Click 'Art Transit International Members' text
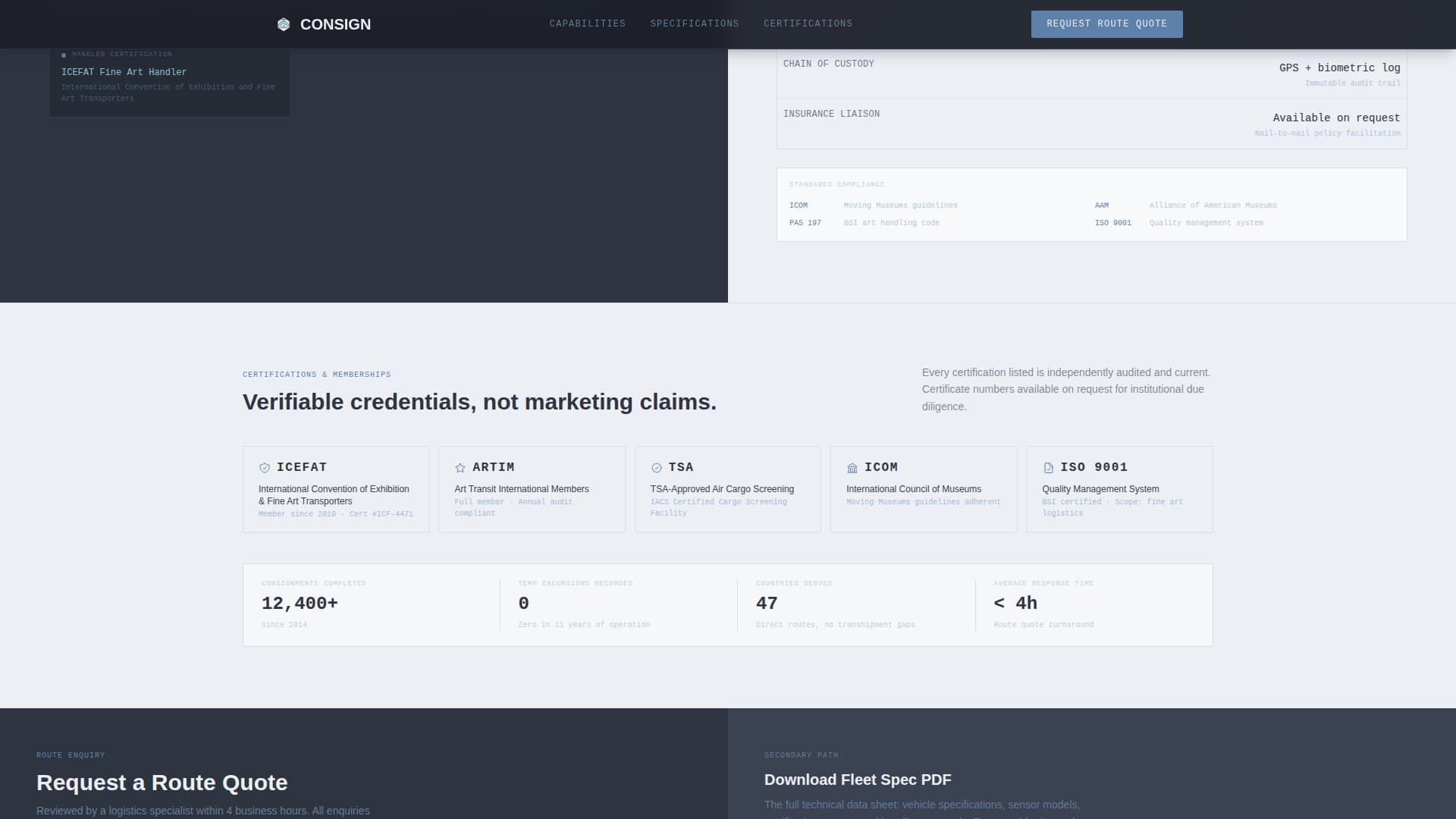 click(x=522, y=490)
